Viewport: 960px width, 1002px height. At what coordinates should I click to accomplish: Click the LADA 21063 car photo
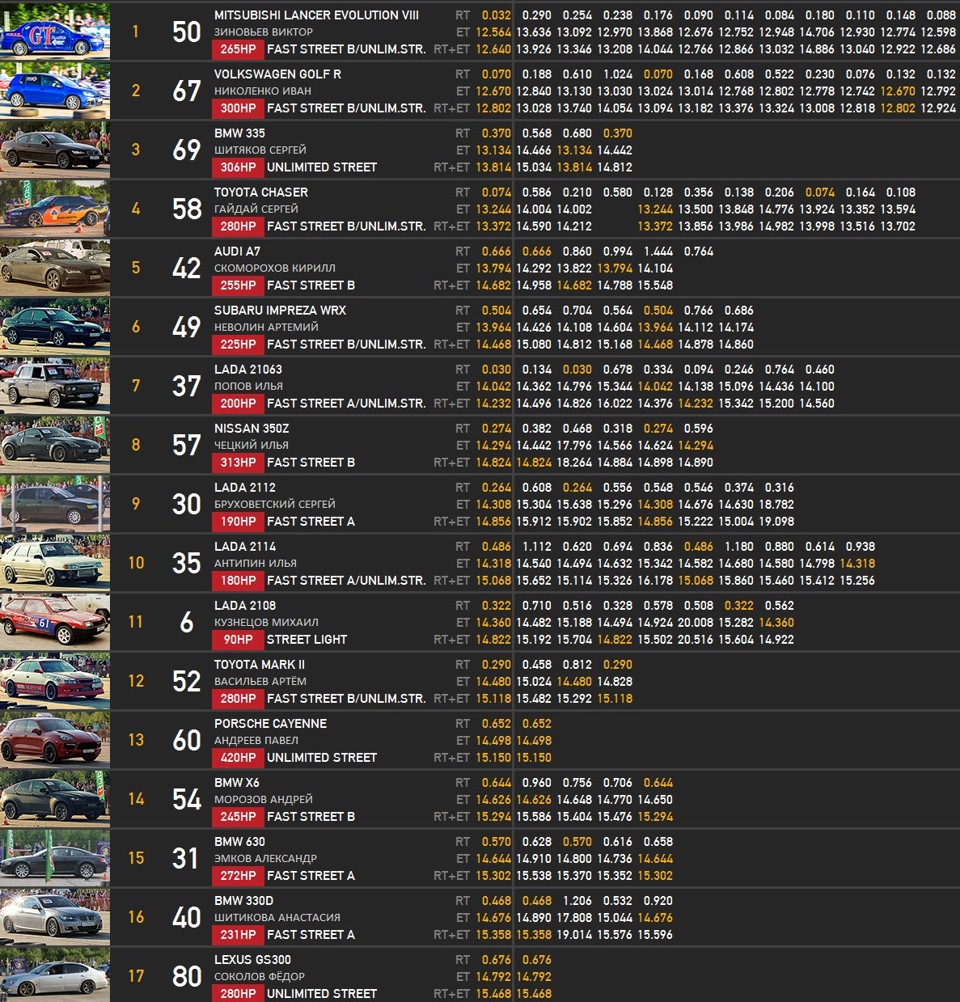pyautogui.click(x=55, y=385)
